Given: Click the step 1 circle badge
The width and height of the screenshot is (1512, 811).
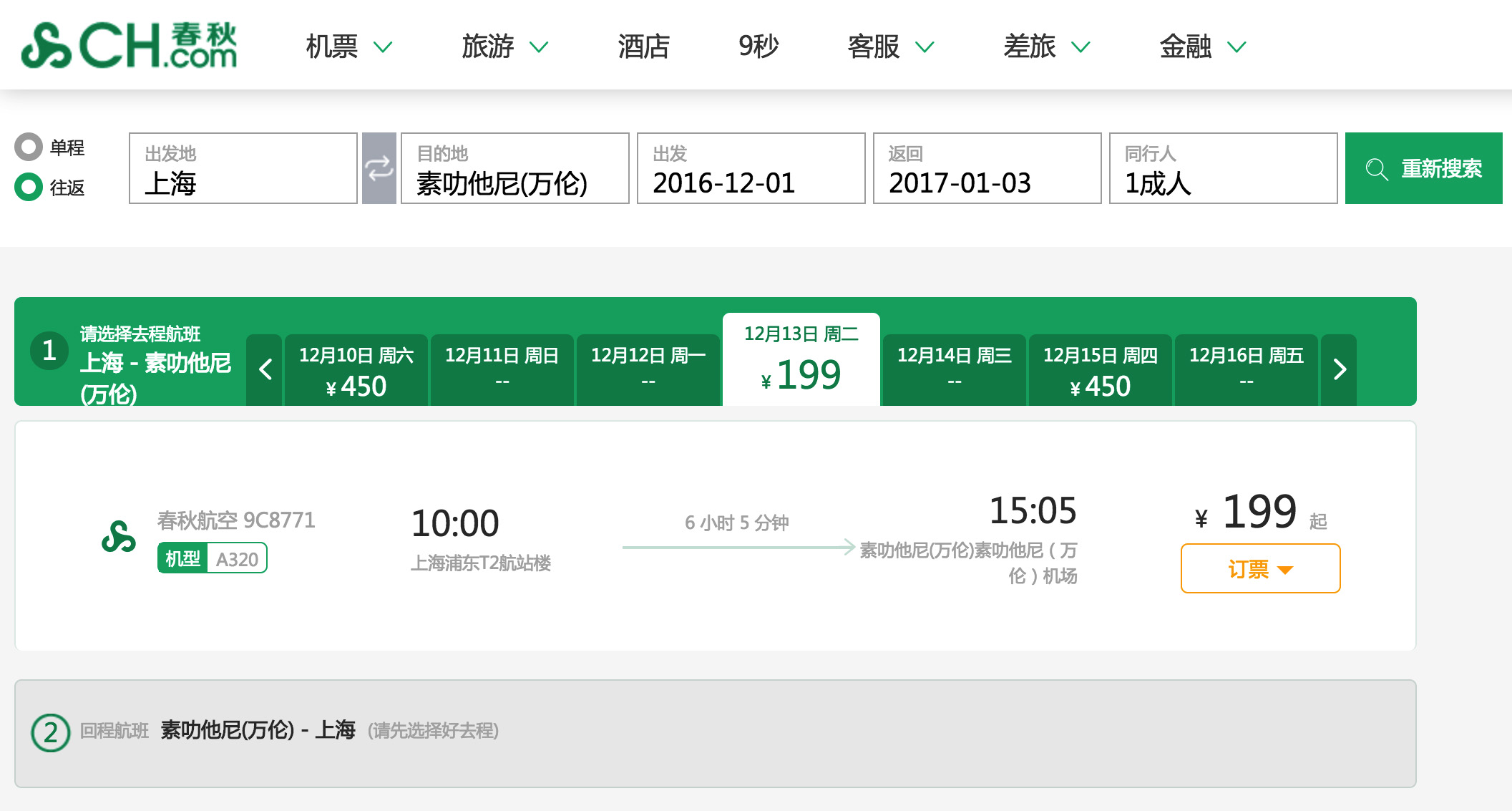Looking at the screenshot, I should 49,351.
